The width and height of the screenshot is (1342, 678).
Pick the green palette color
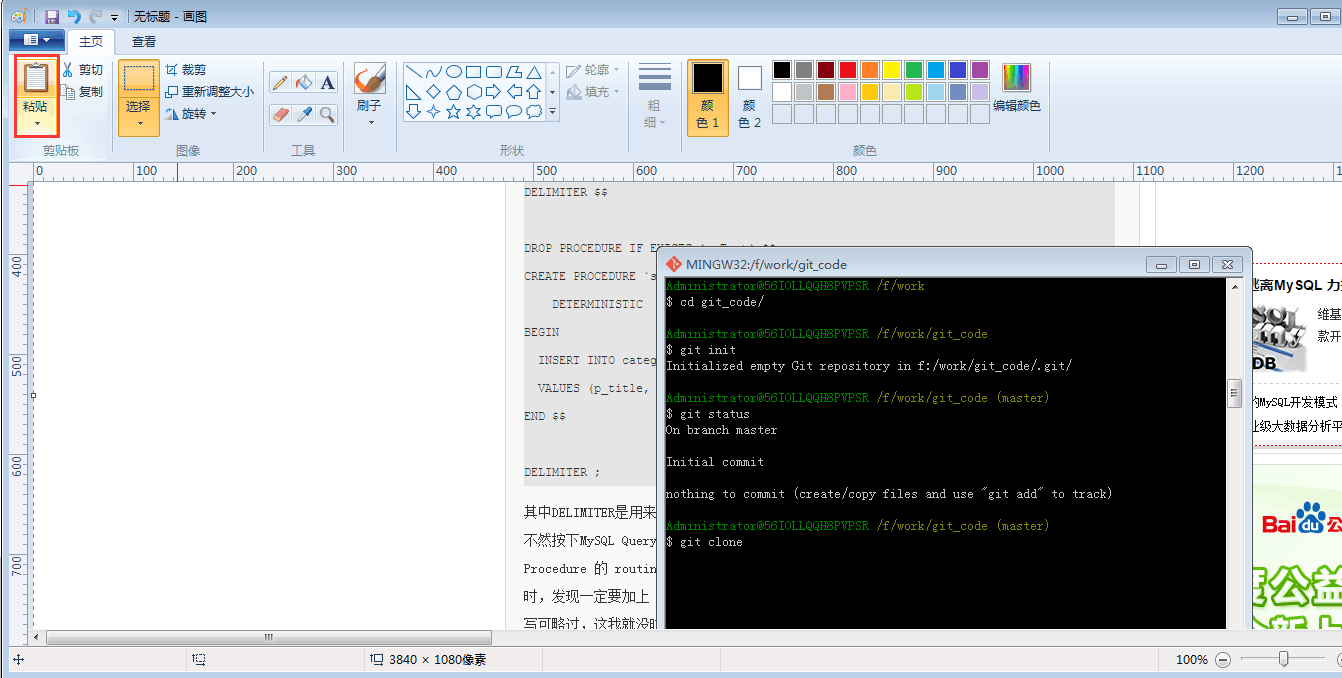[914, 70]
